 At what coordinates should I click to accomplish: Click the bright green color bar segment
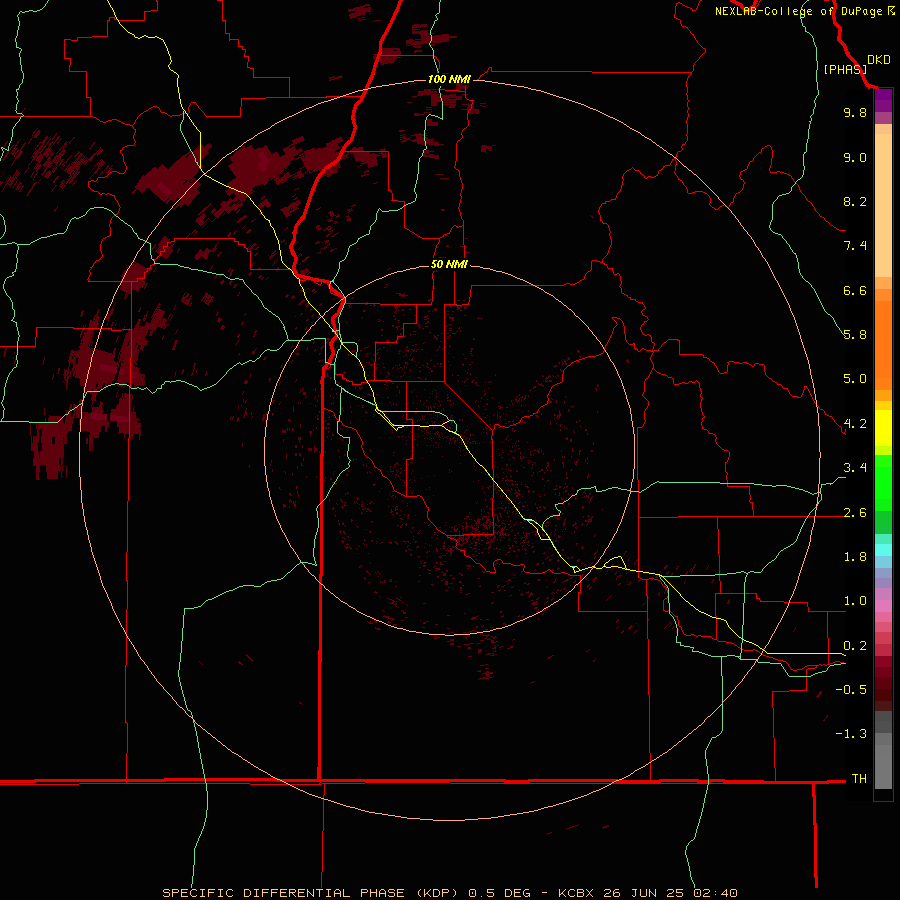(883, 482)
